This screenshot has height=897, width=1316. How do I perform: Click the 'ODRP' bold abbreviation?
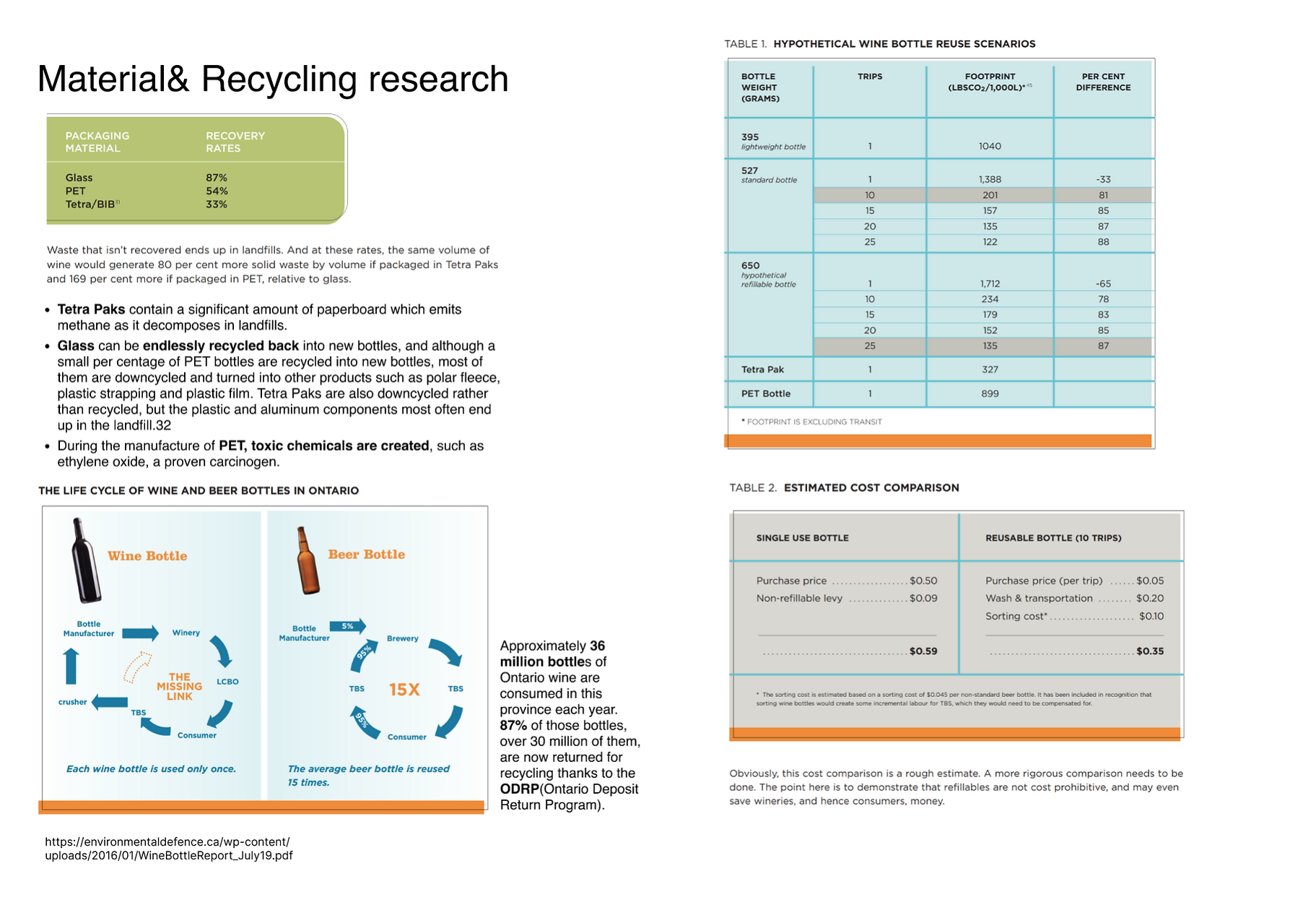pyautogui.click(x=520, y=789)
